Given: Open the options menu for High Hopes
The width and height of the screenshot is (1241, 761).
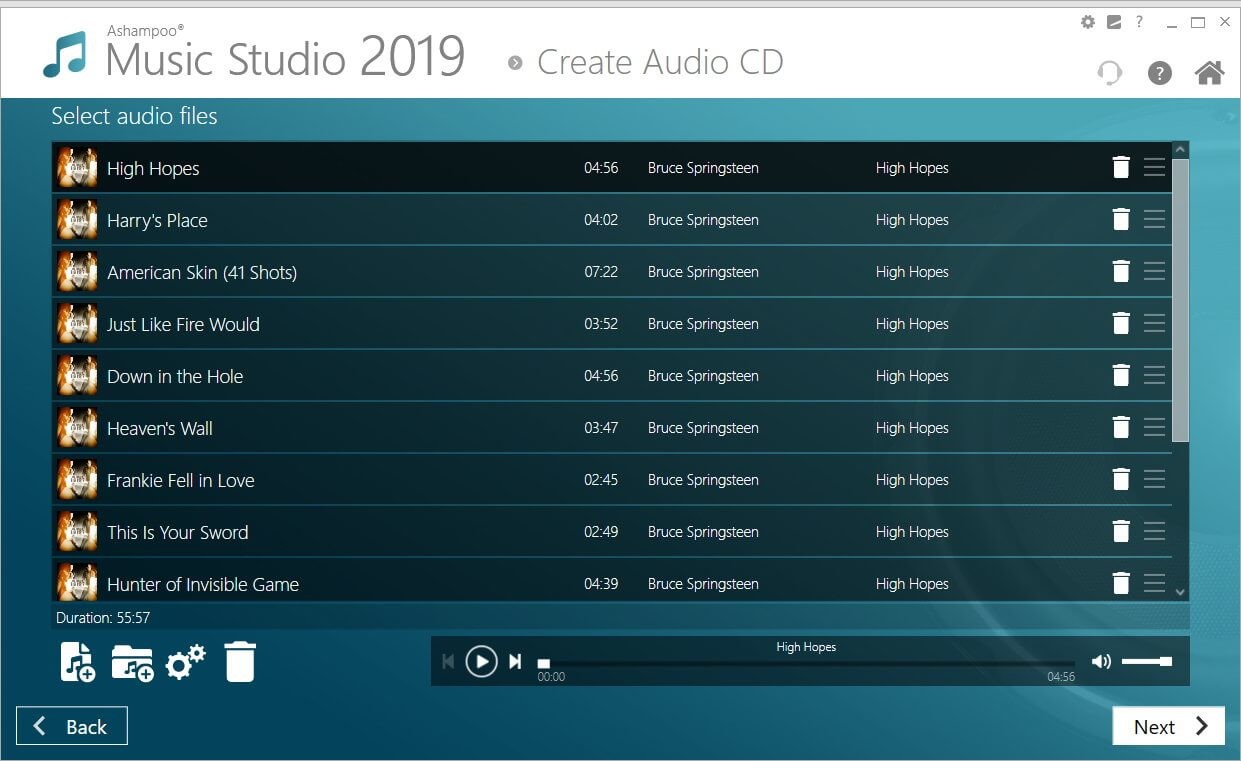Looking at the screenshot, I should click(x=1154, y=167).
